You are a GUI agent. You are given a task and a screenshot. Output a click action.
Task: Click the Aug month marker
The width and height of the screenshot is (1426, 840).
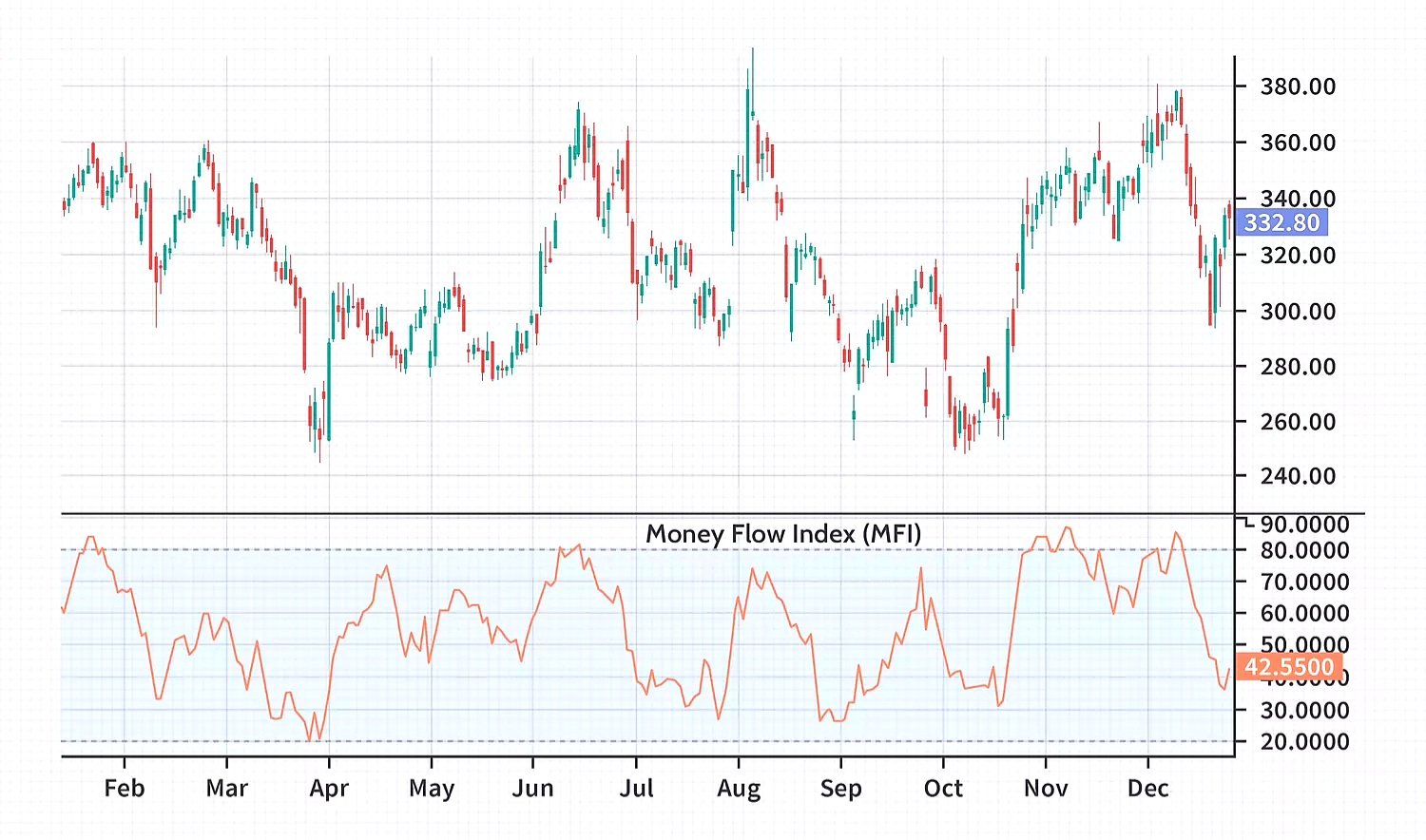(739, 789)
